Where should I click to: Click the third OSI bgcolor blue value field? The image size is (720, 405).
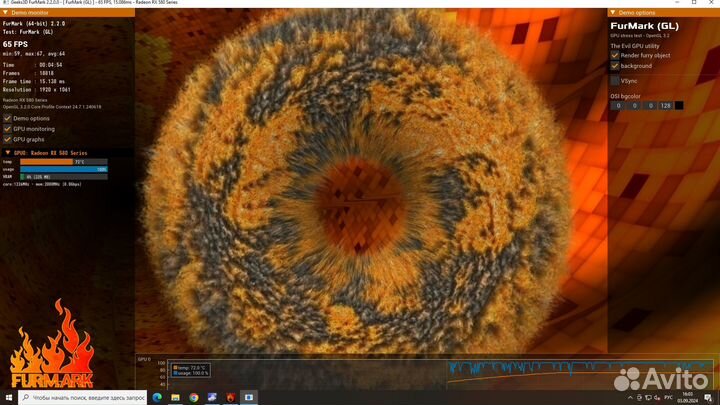(650, 106)
